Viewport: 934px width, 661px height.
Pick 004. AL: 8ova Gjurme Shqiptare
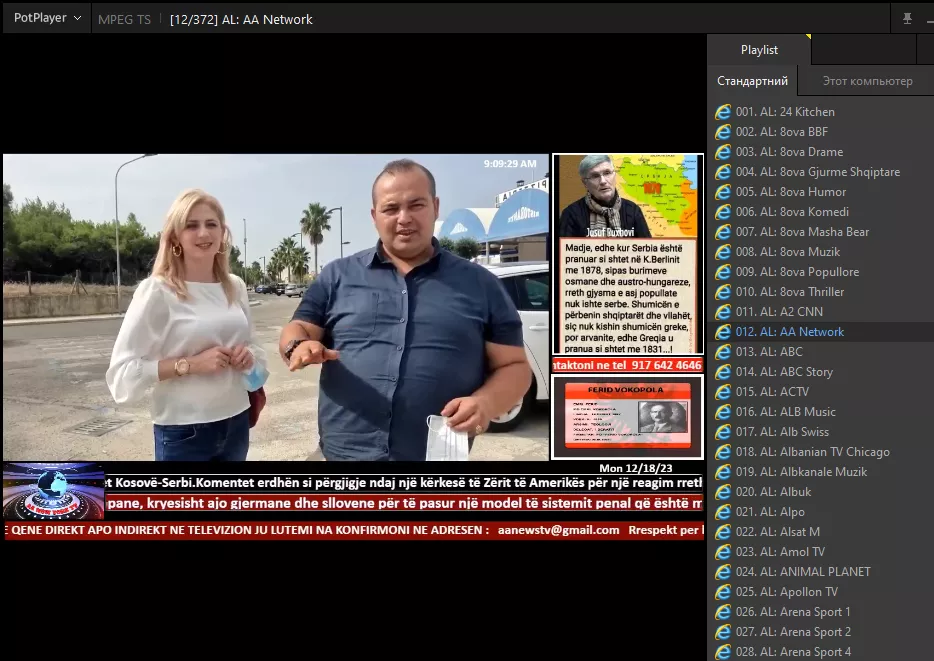click(x=822, y=172)
